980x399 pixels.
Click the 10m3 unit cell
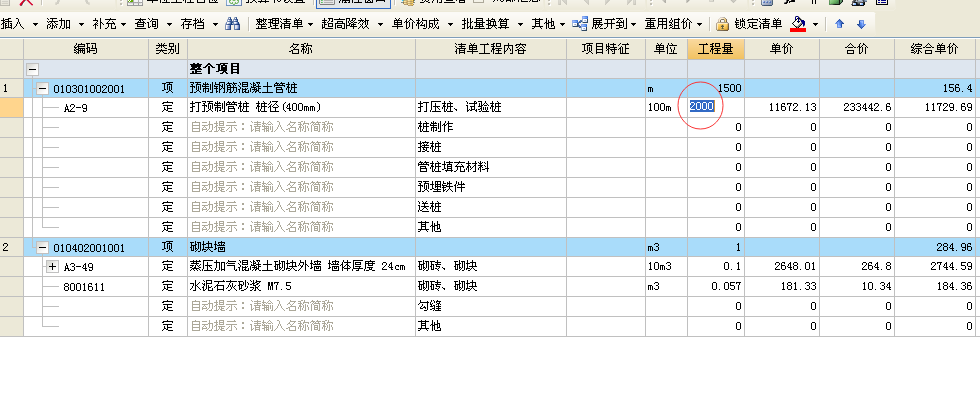(666, 266)
